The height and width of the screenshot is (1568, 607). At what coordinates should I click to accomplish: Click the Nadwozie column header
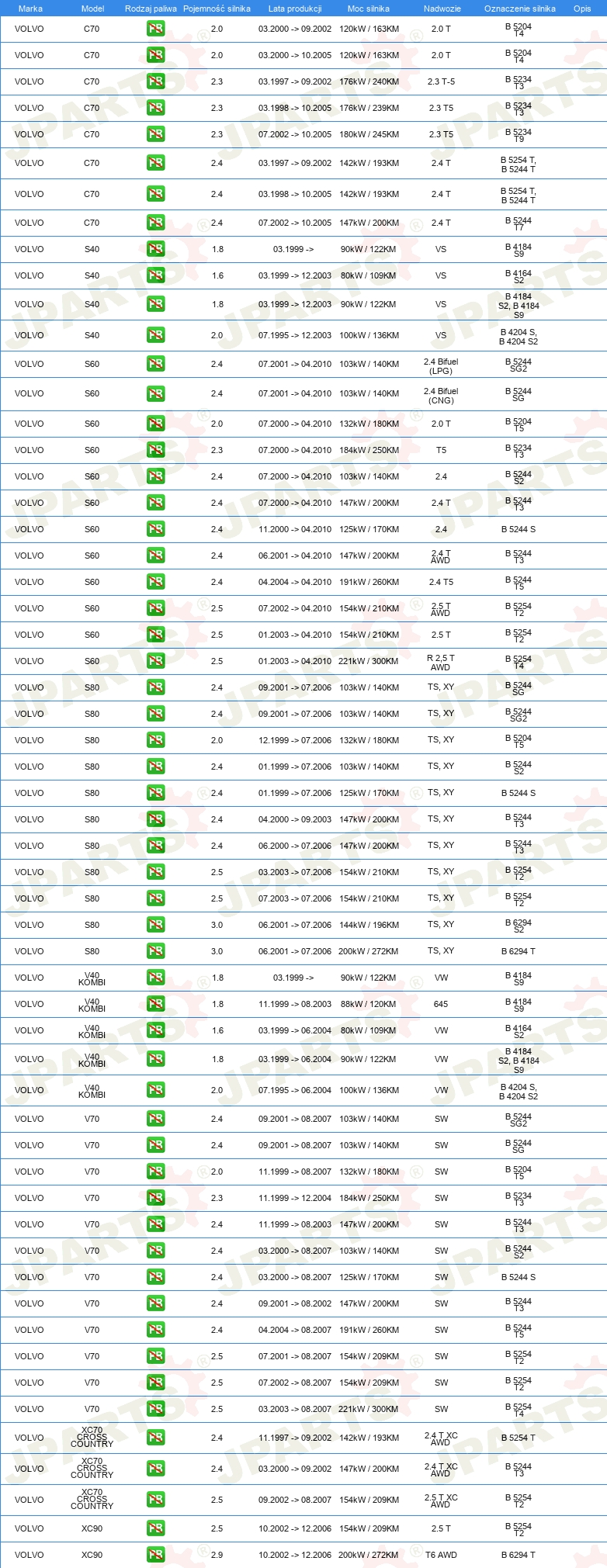click(442, 9)
